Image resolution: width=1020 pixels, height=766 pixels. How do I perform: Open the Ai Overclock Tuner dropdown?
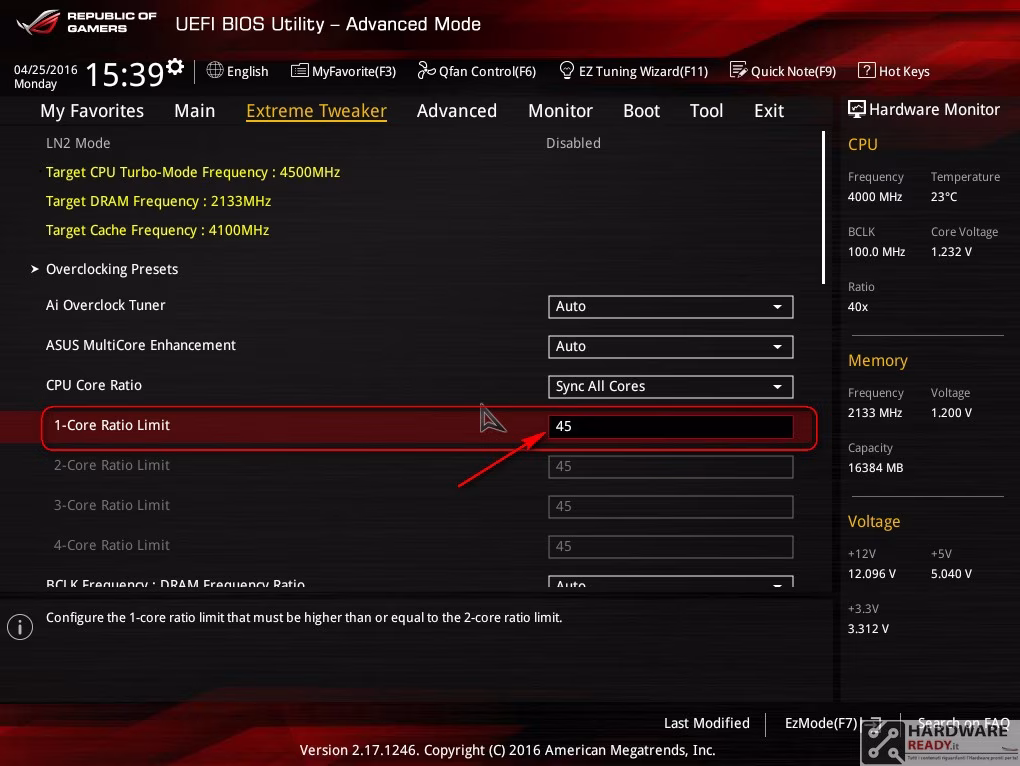(x=670, y=307)
